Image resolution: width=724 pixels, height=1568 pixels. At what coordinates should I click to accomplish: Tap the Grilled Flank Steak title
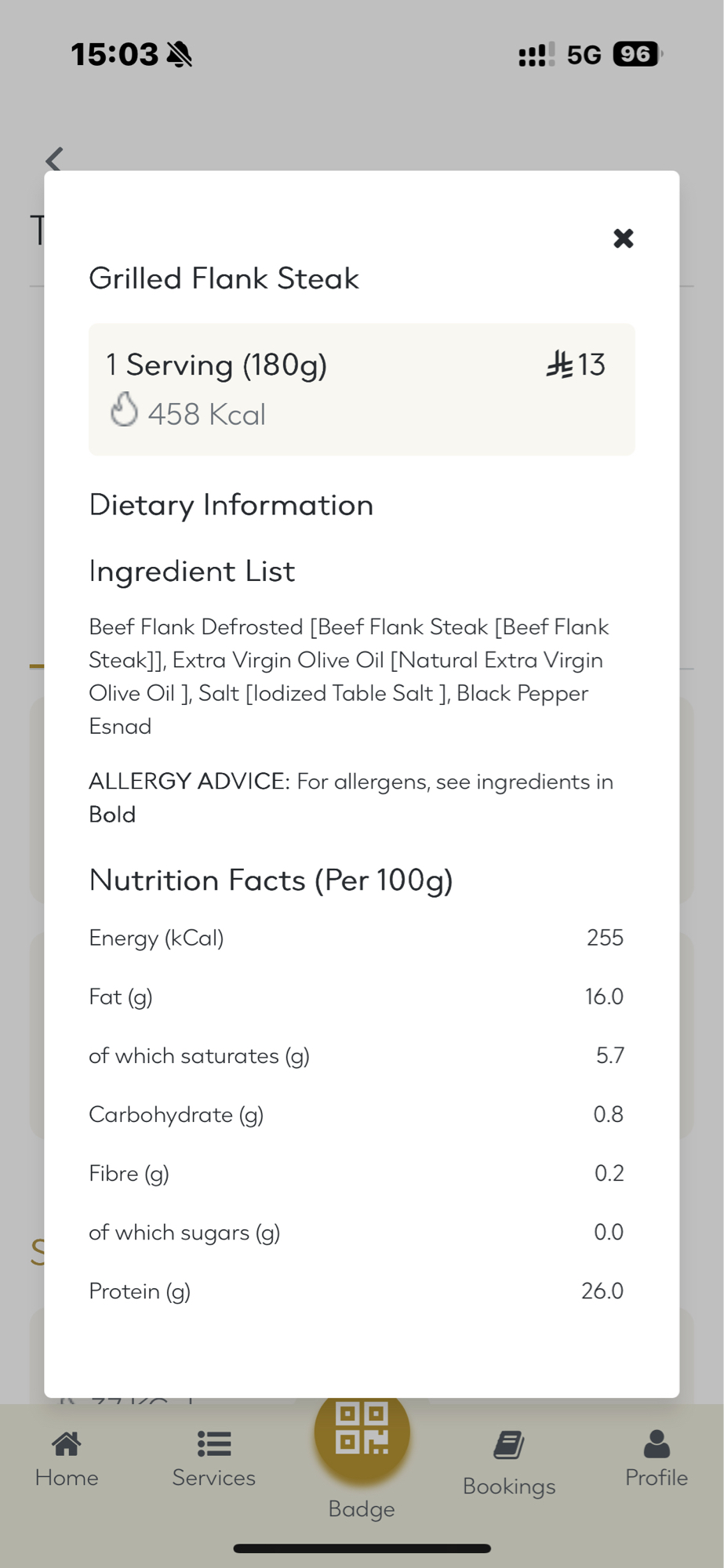[x=224, y=278]
